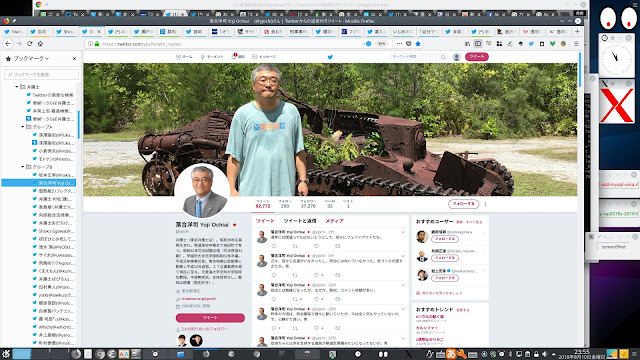
Task: Click the Japanese input 'あ' tray icon
Action: pyautogui.click(x=451, y=353)
